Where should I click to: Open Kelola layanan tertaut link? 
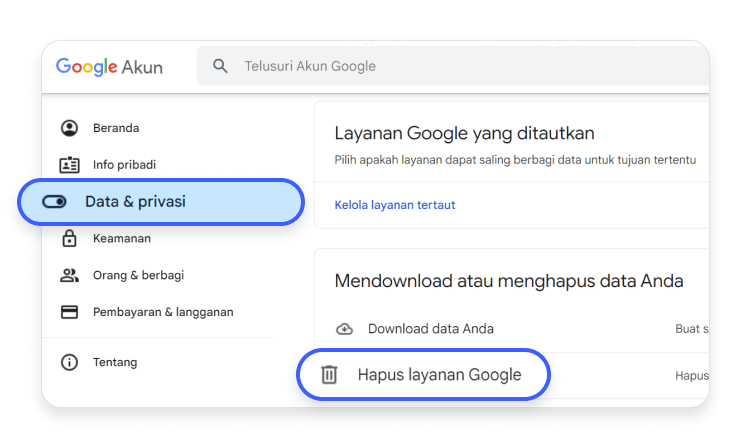coord(395,205)
